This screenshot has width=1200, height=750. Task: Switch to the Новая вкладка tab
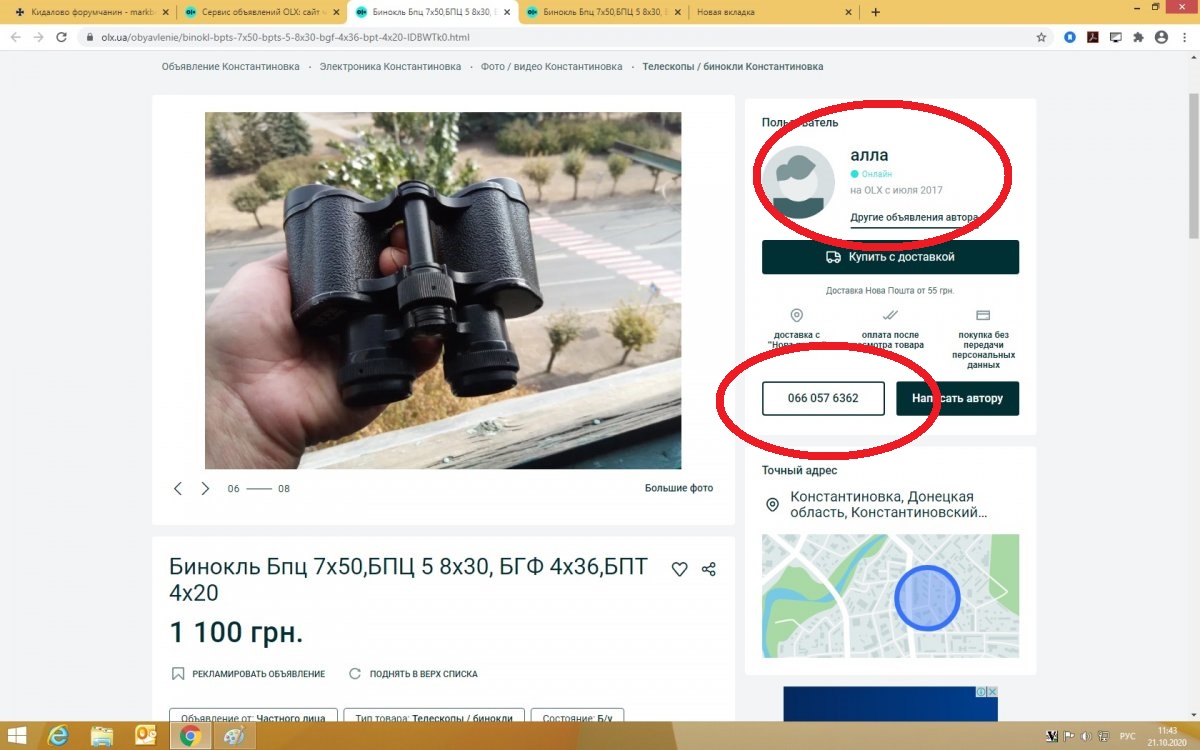770,12
